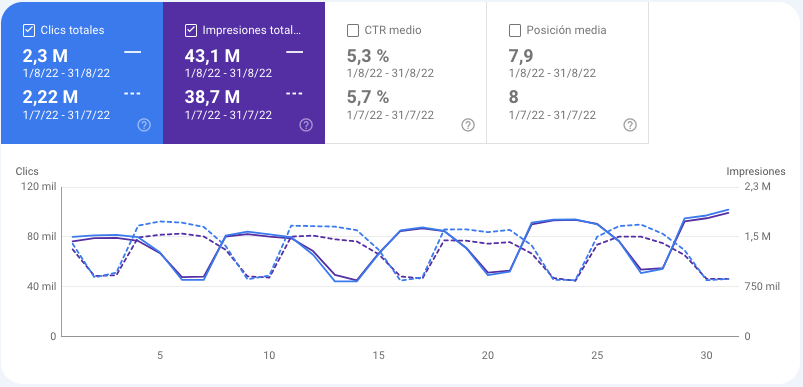The width and height of the screenshot is (803, 387).
Task: Click the 80 mil axis label
Action: pyautogui.click(x=40, y=236)
